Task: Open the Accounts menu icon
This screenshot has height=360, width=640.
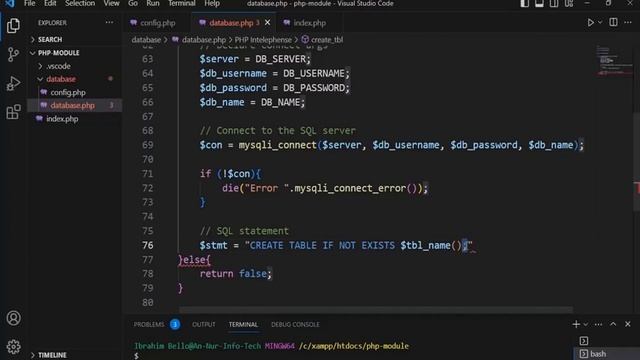Action: coord(13,318)
